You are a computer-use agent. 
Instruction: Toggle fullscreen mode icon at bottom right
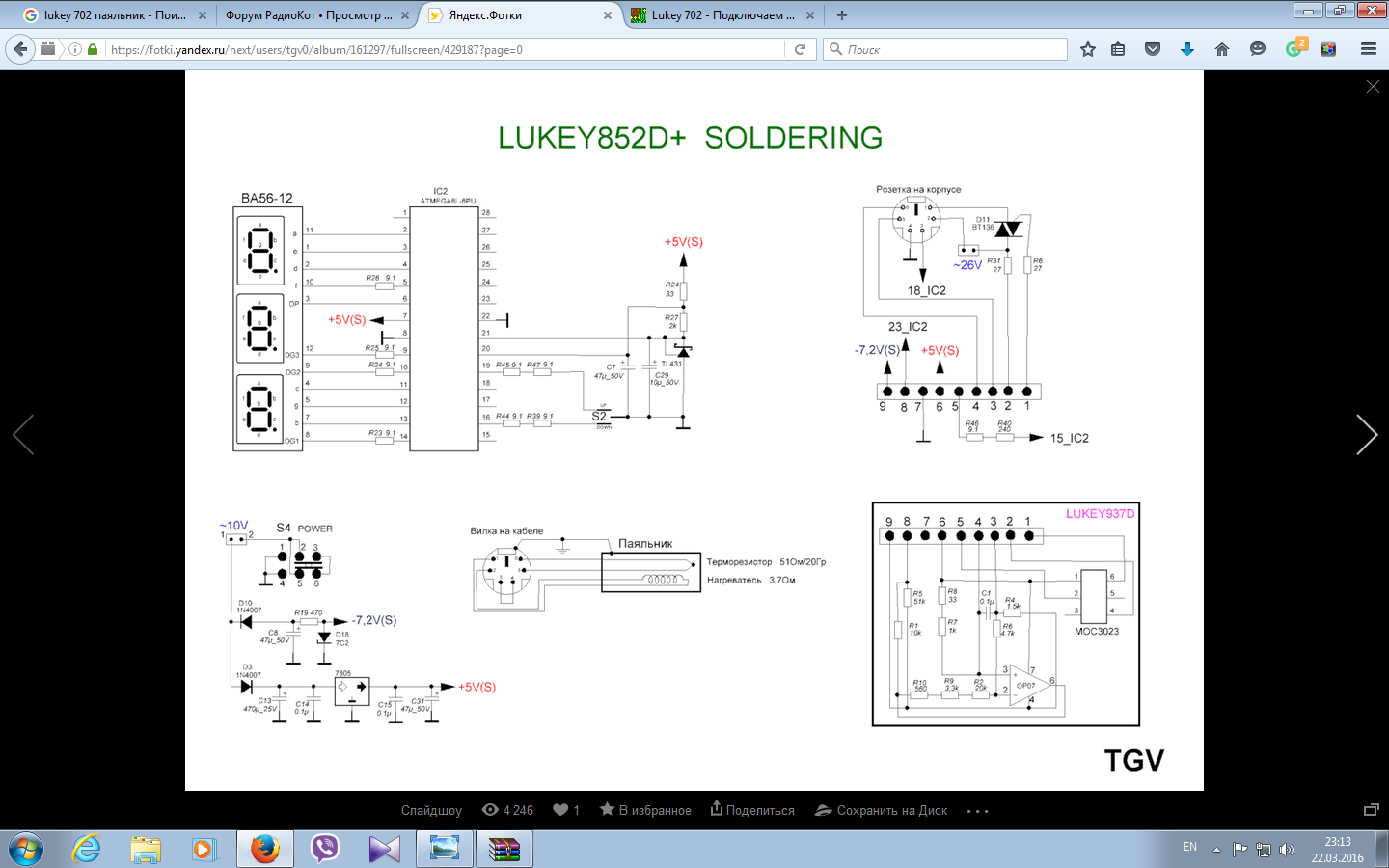[1371, 810]
